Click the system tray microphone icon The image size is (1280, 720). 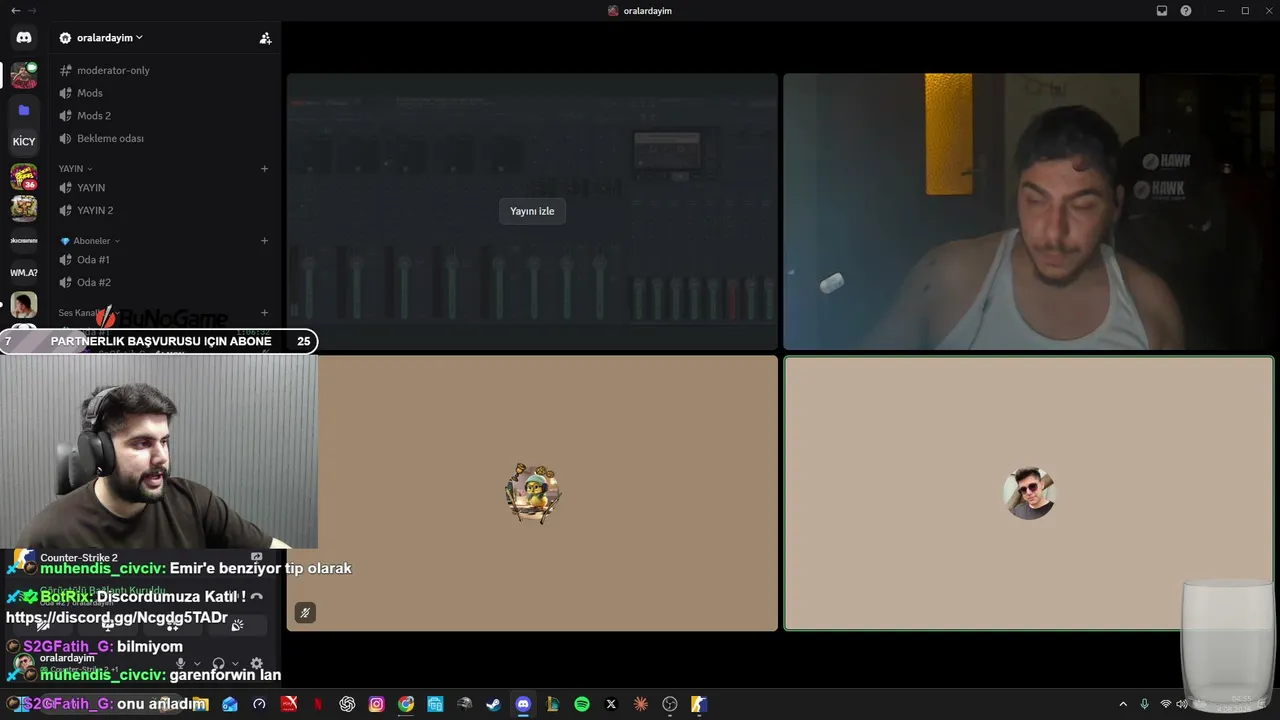(x=1145, y=704)
